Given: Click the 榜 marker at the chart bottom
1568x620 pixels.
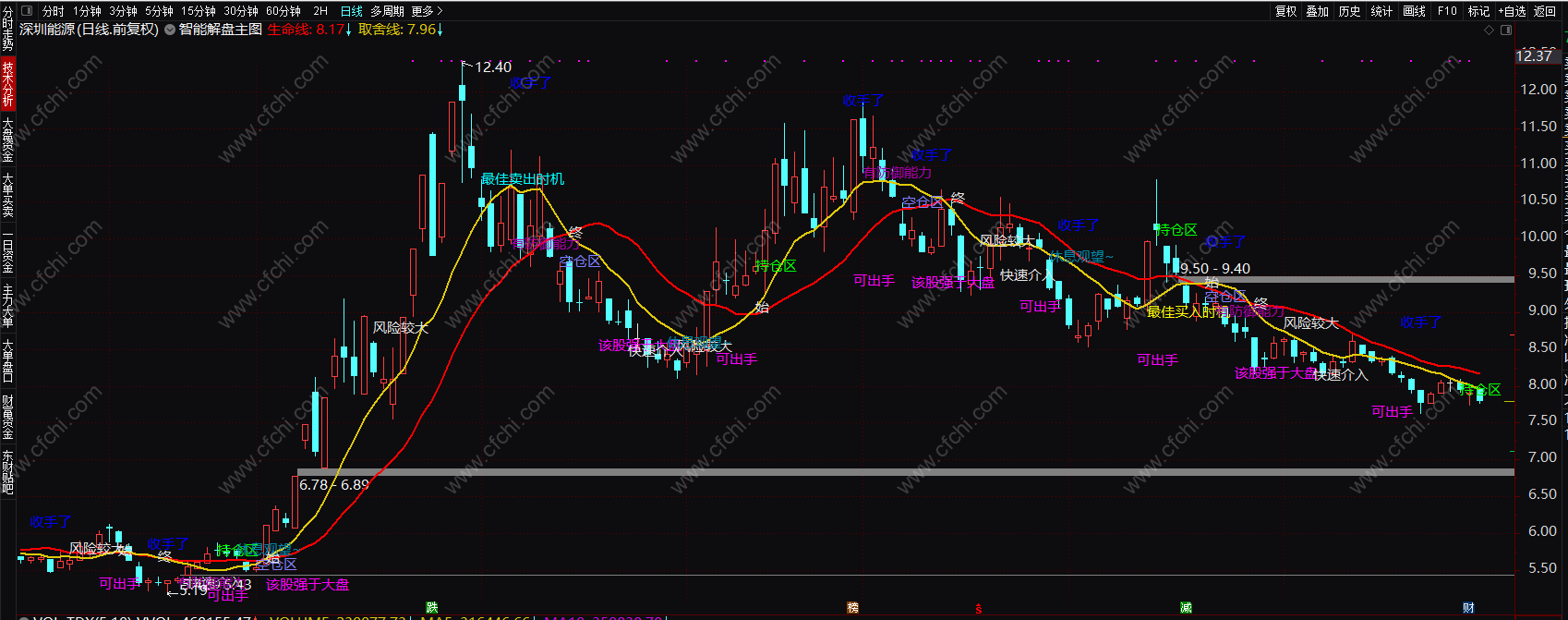Looking at the screenshot, I should [852, 607].
